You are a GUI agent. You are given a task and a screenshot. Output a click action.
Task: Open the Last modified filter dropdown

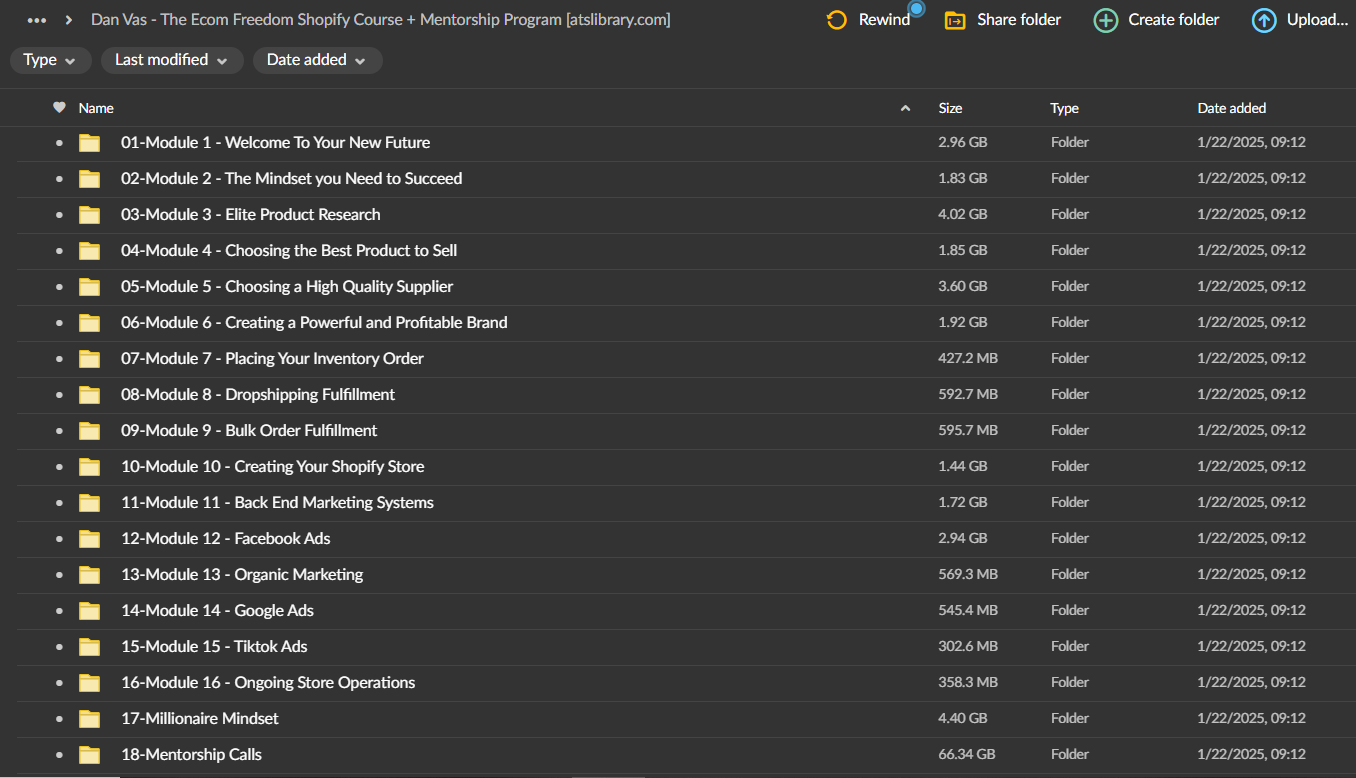171,60
